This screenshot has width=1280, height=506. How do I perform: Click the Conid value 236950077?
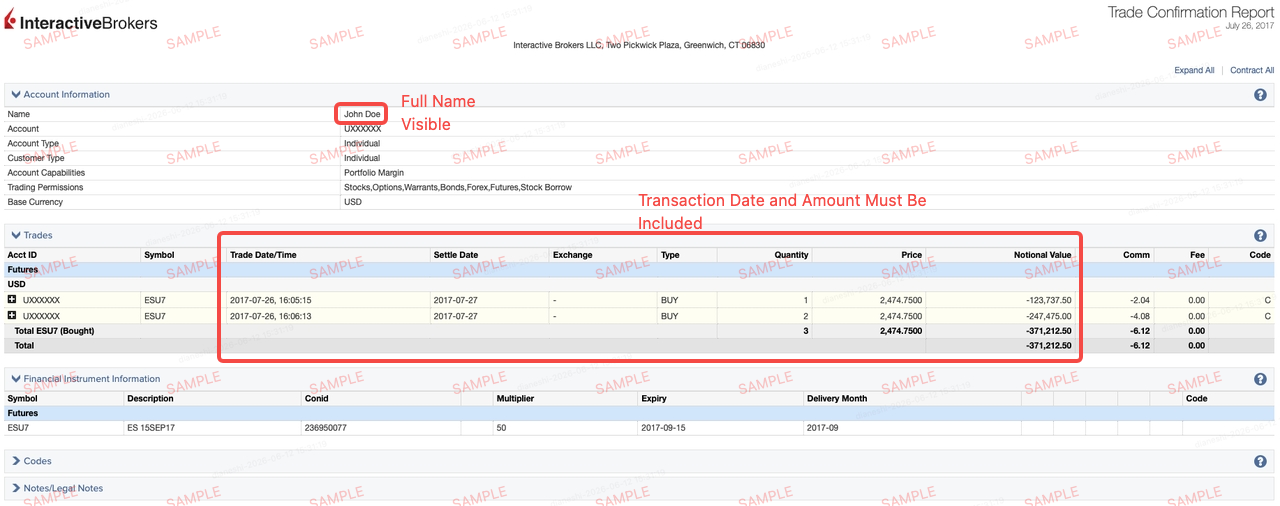325,427
